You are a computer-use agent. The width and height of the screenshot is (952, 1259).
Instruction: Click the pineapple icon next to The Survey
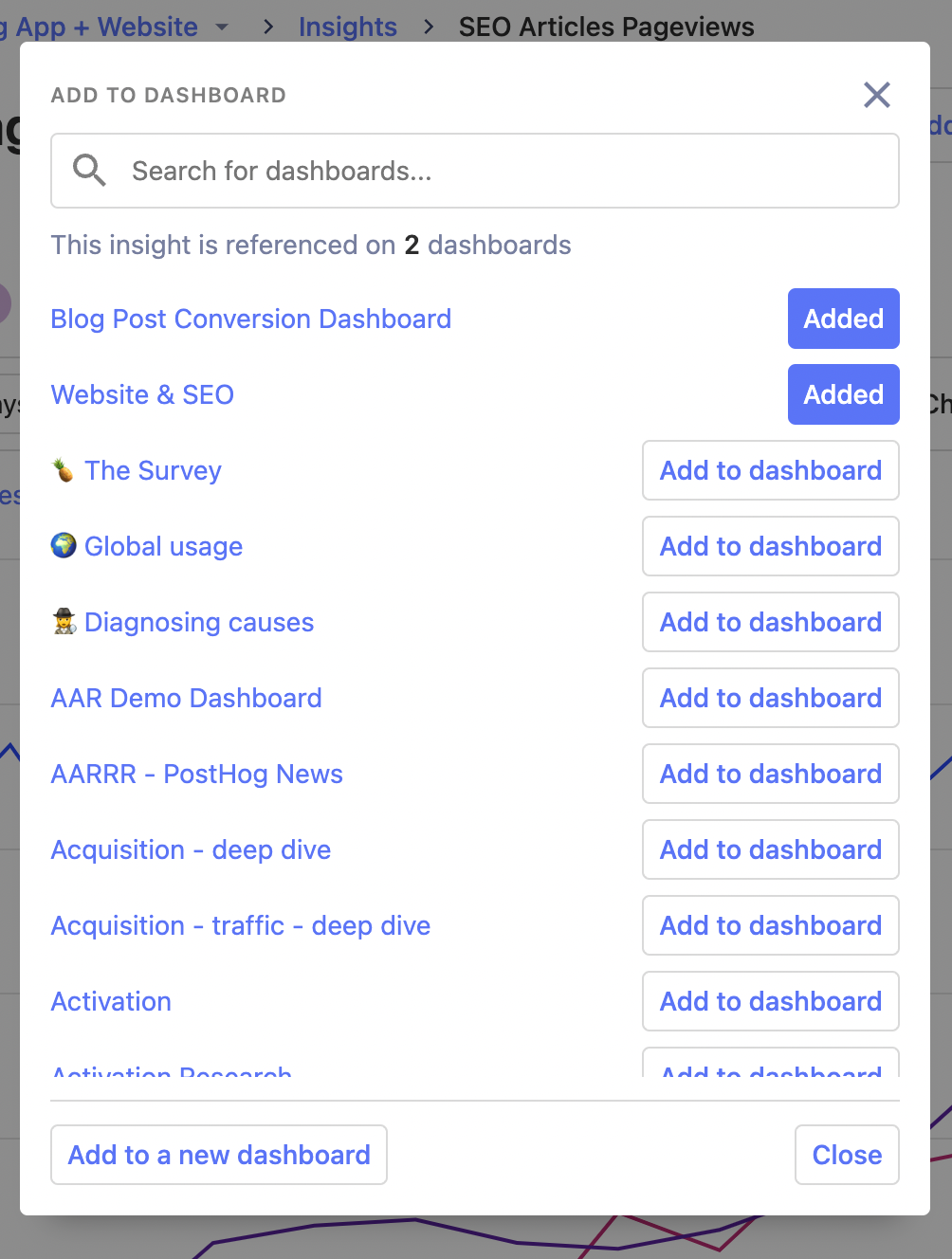coord(63,470)
